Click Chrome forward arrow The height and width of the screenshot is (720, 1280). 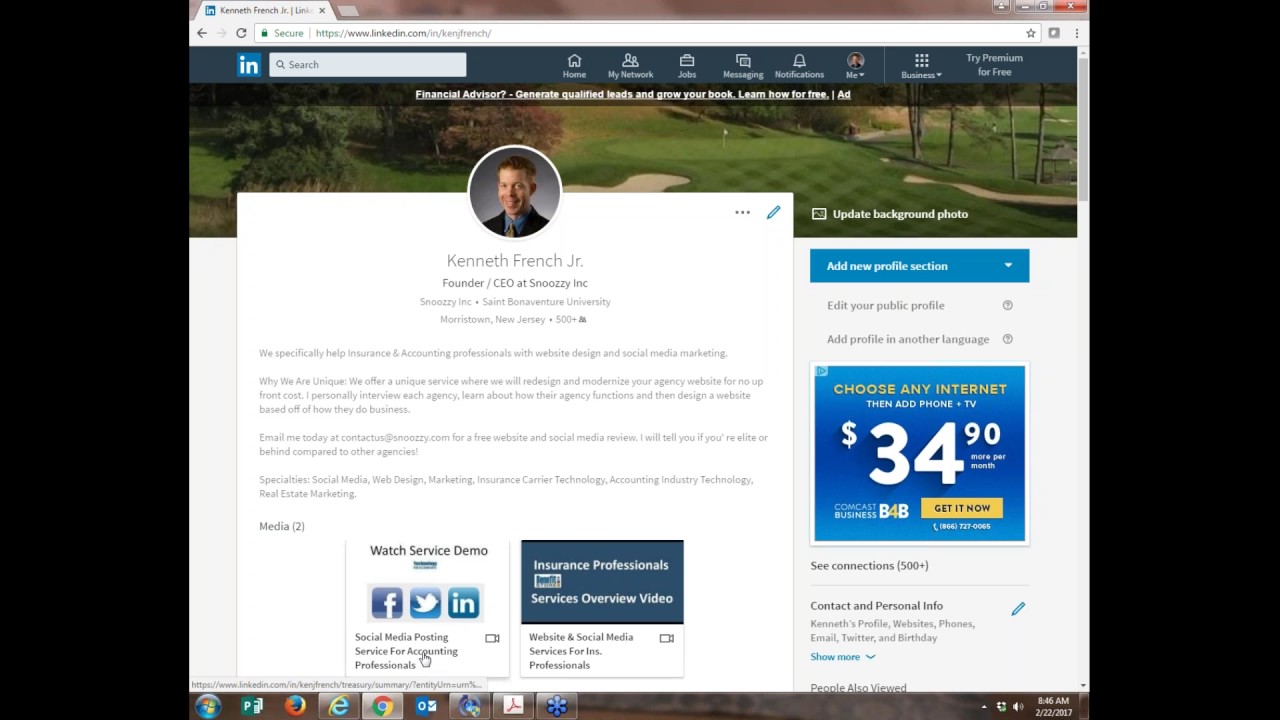[221, 33]
